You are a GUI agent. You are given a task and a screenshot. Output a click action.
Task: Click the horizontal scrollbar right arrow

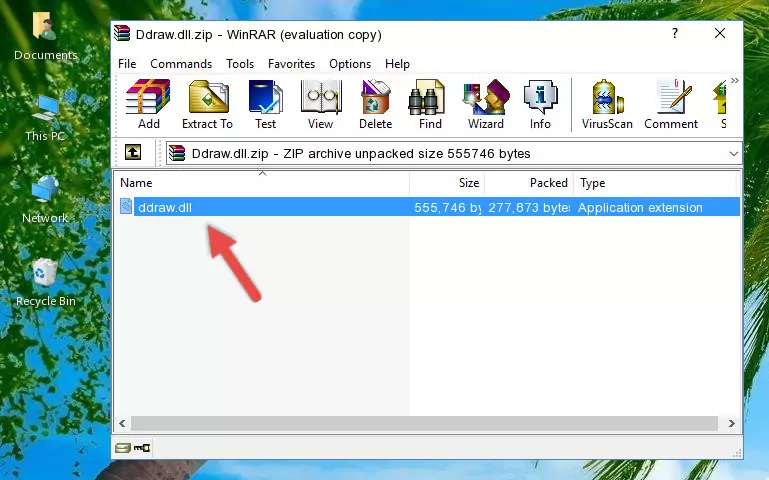(731, 423)
